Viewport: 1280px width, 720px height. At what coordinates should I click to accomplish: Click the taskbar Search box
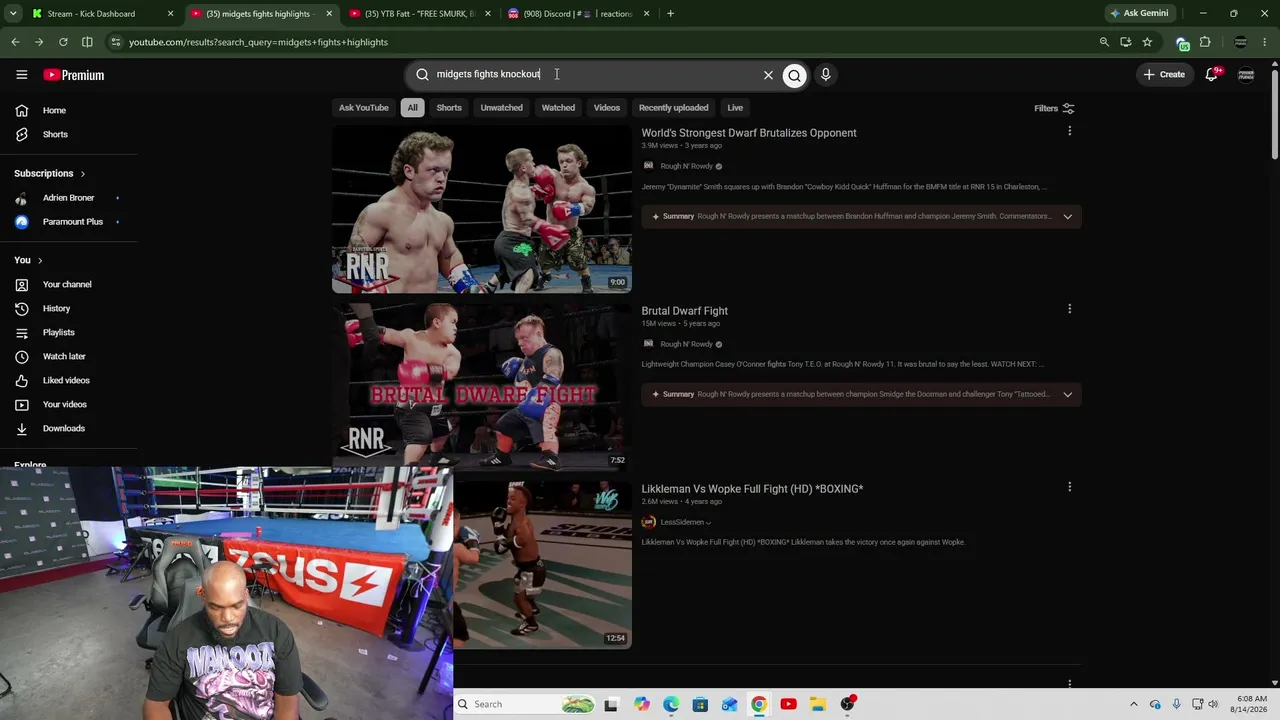tap(525, 704)
